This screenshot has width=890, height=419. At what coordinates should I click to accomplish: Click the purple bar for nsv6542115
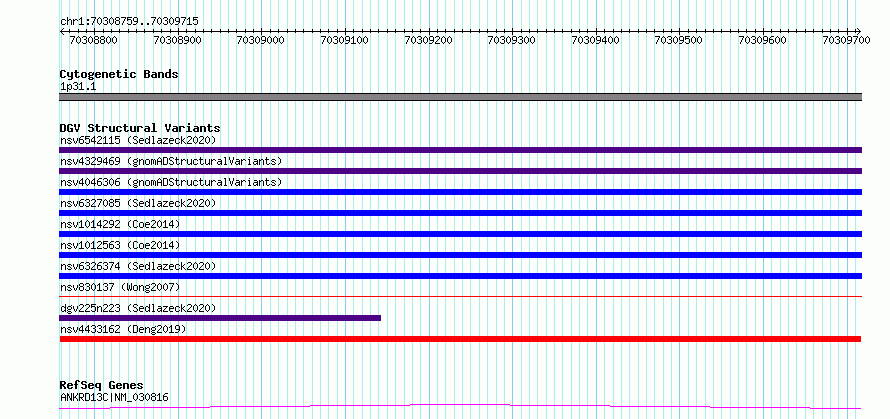coord(460,150)
